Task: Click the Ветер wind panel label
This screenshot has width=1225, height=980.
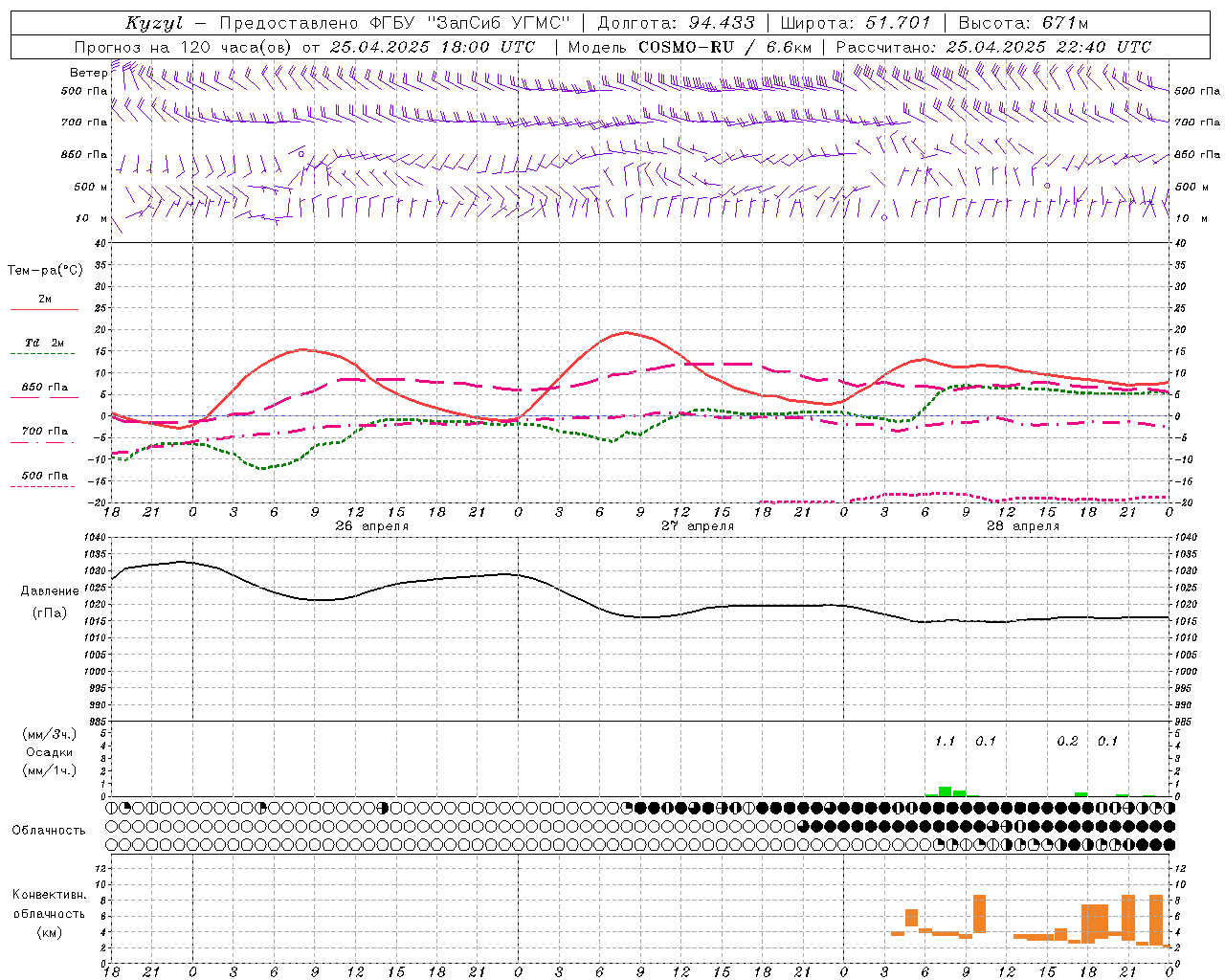Action: click(x=89, y=73)
